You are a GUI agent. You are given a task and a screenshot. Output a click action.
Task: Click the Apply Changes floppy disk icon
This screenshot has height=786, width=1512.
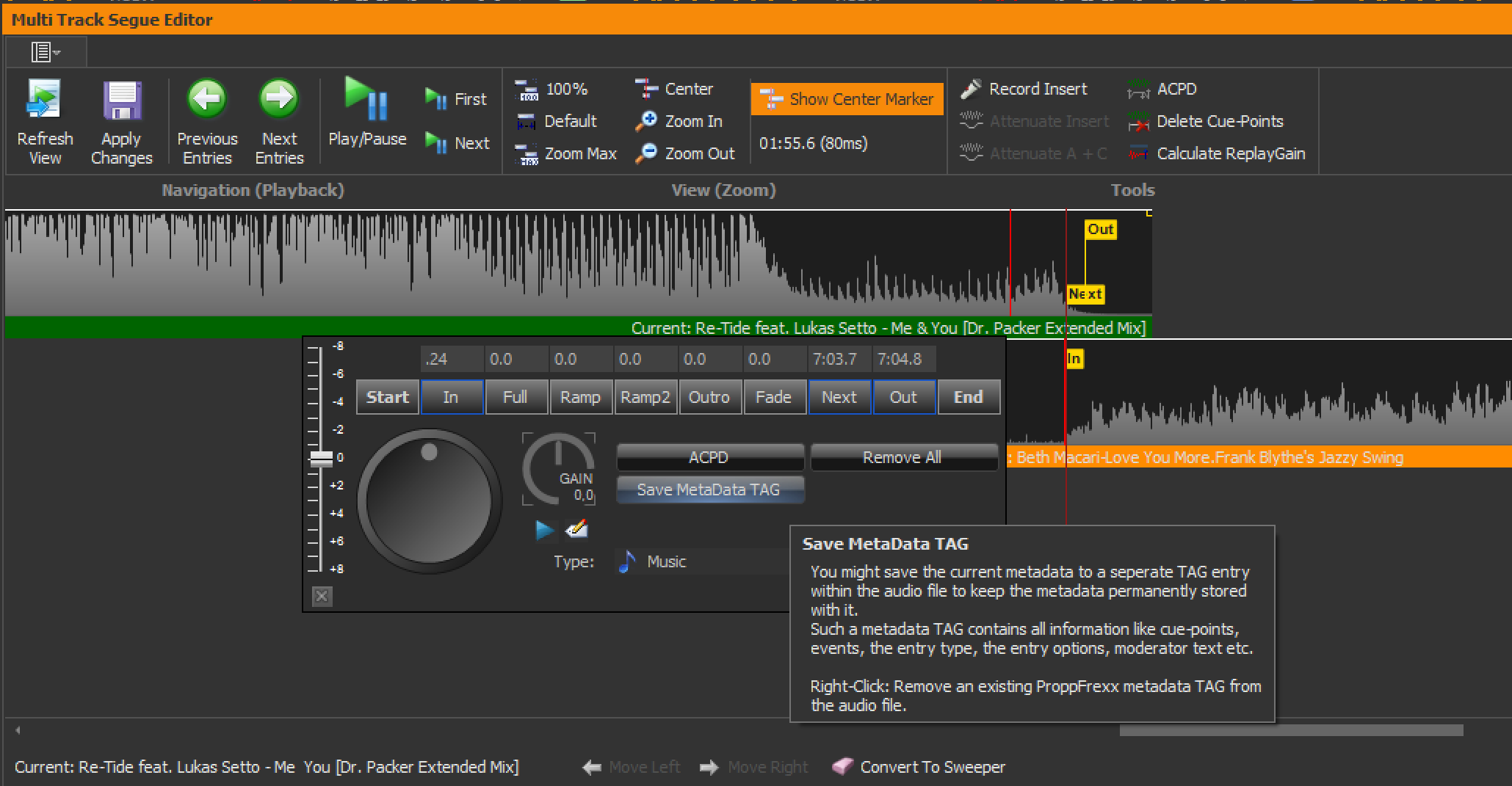(121, 100)
